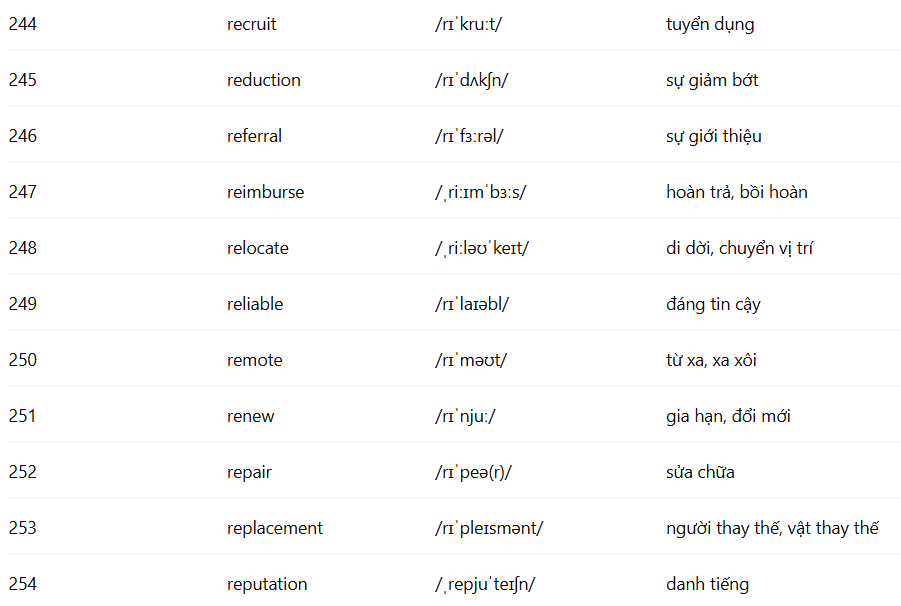Click the word 'reputation' in row 254

coord(267,584)
